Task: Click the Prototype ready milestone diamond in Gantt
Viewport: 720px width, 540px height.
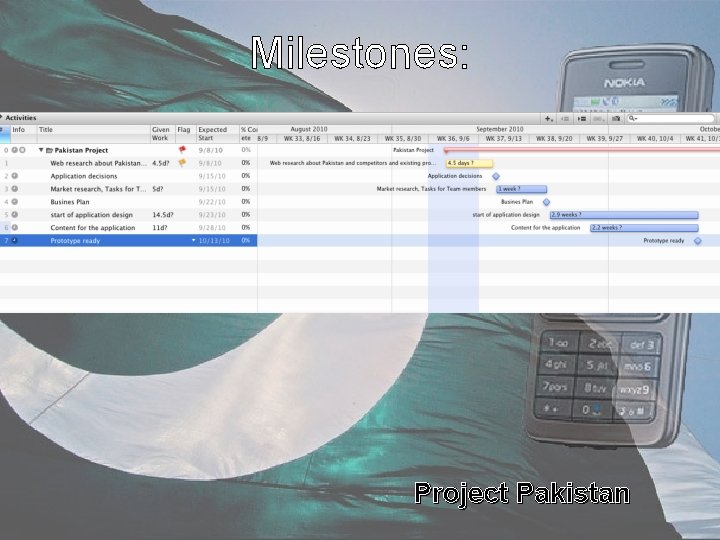Action: 698,241
